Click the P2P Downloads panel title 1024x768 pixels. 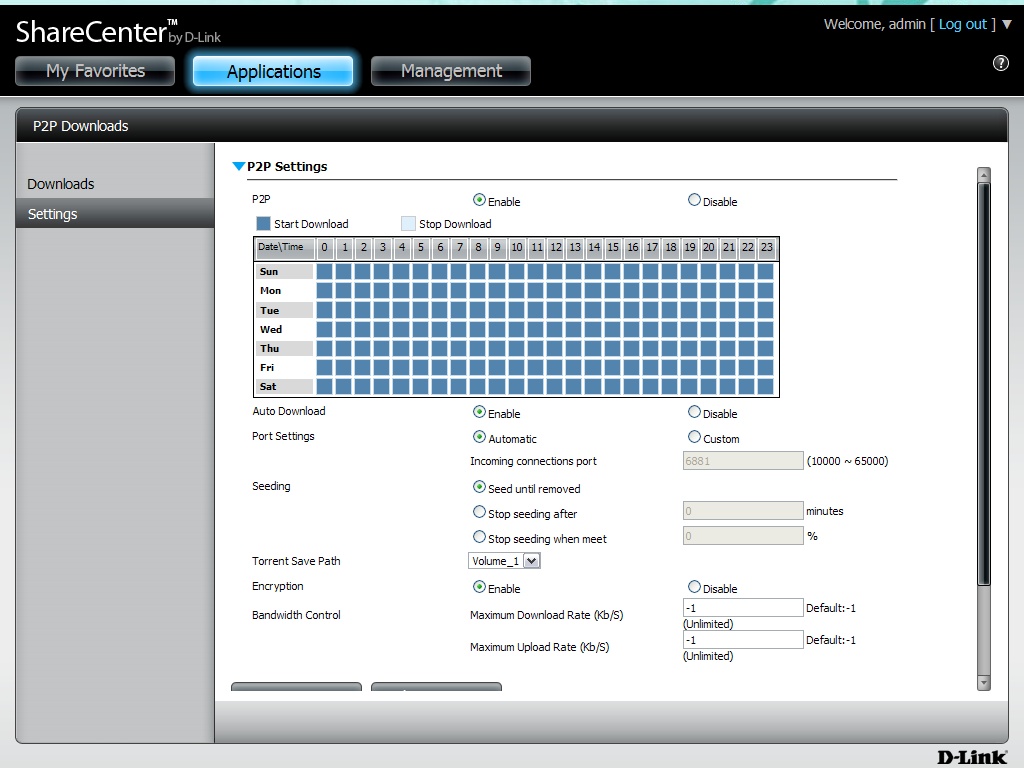[x=80, y=126]
